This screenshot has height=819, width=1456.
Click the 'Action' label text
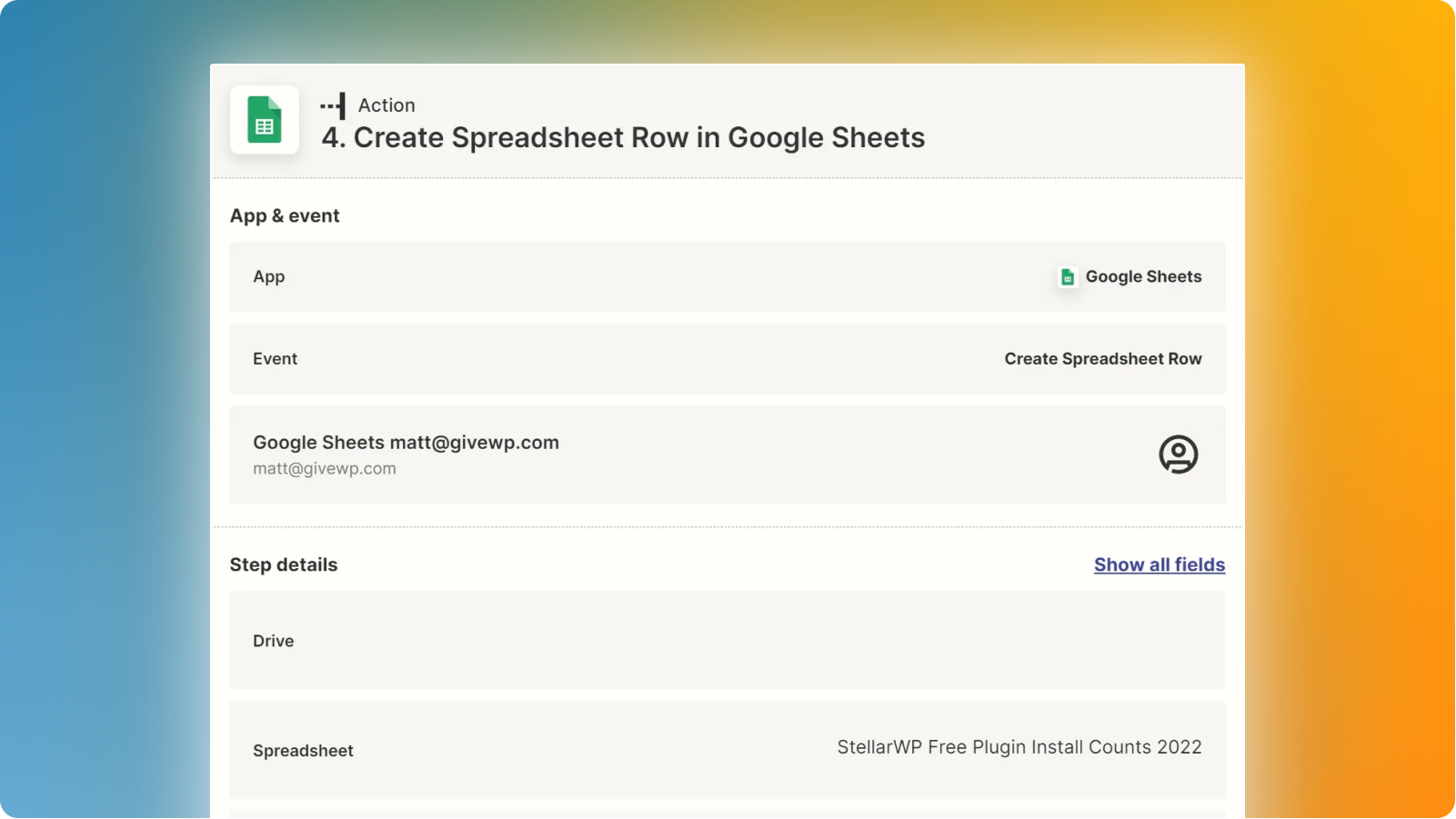pyautogui.click(x=387, y=105)
